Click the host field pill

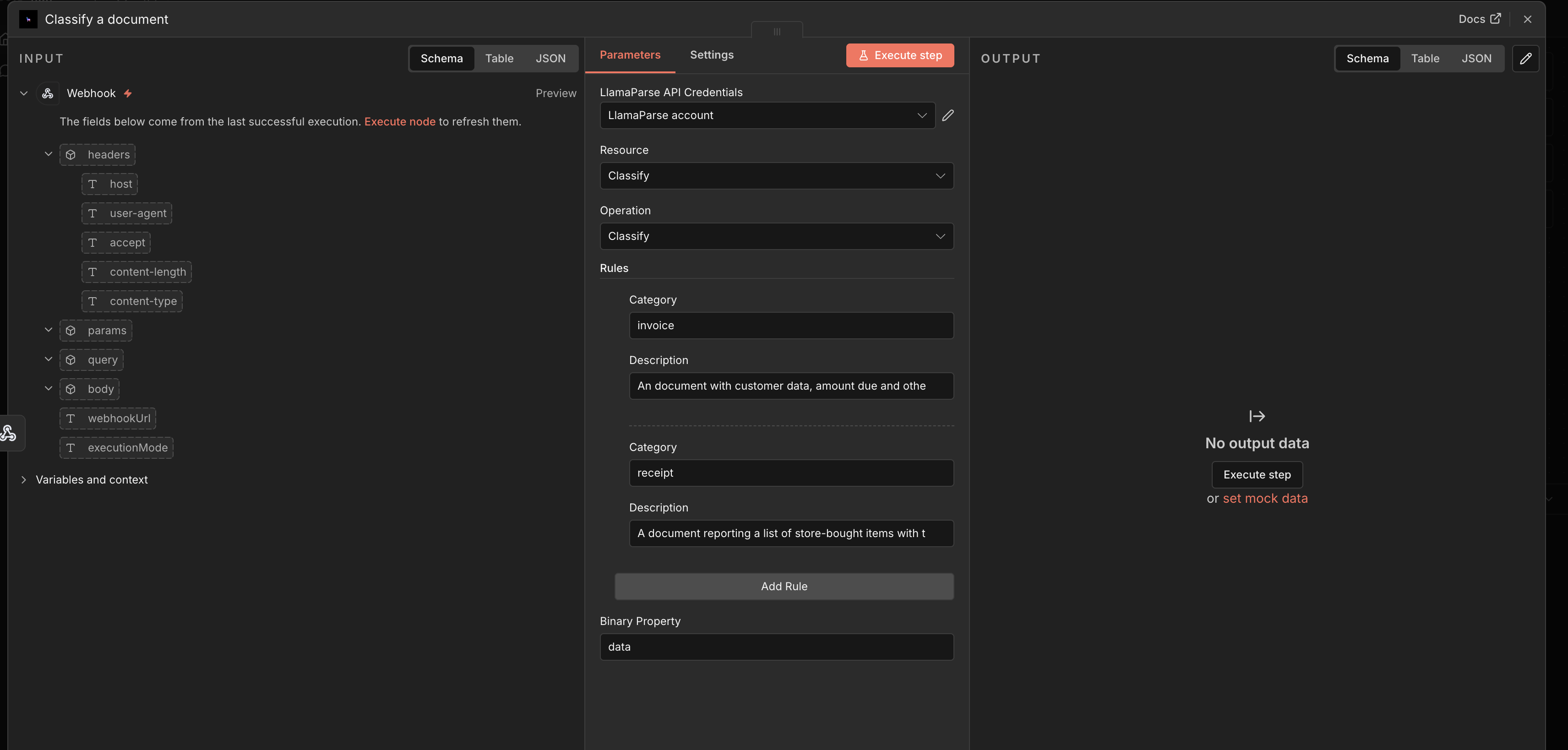109,184
